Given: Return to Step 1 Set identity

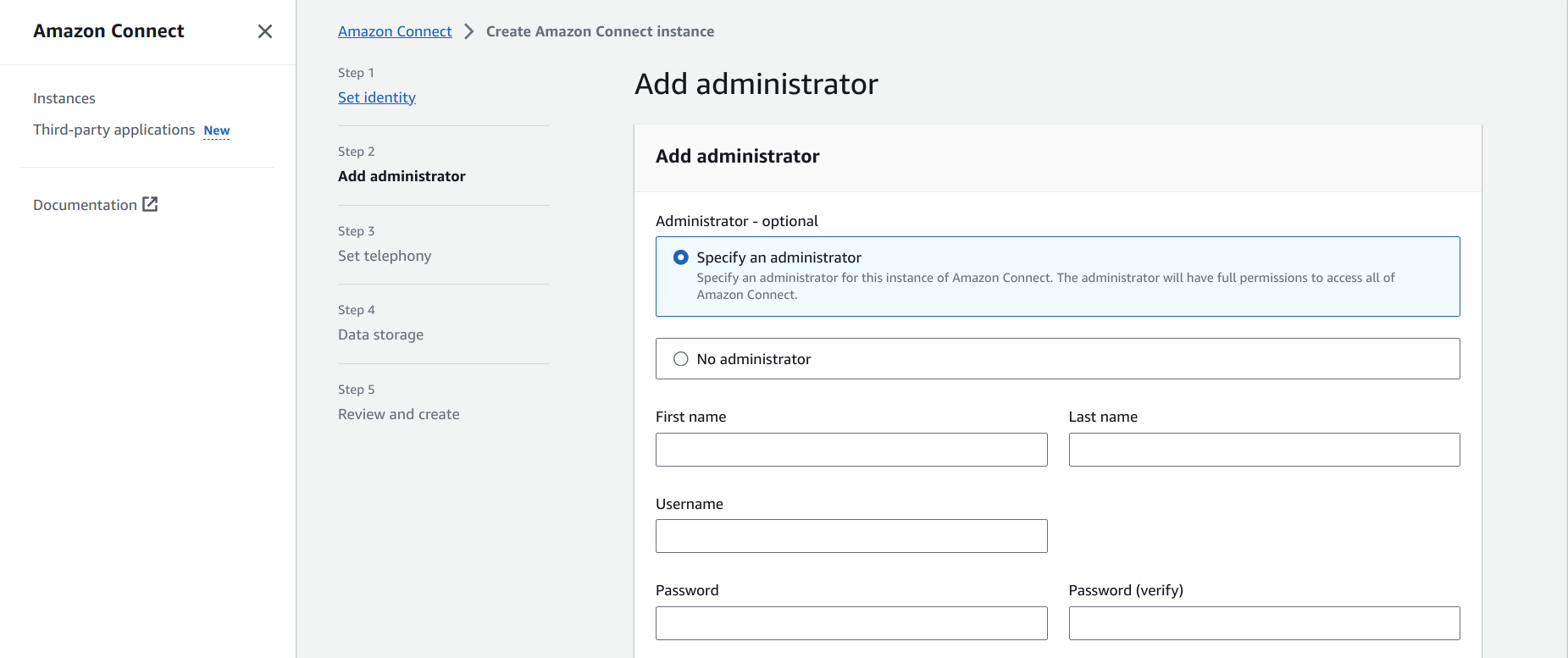Looking at the screenshot, I should point(377,97).
